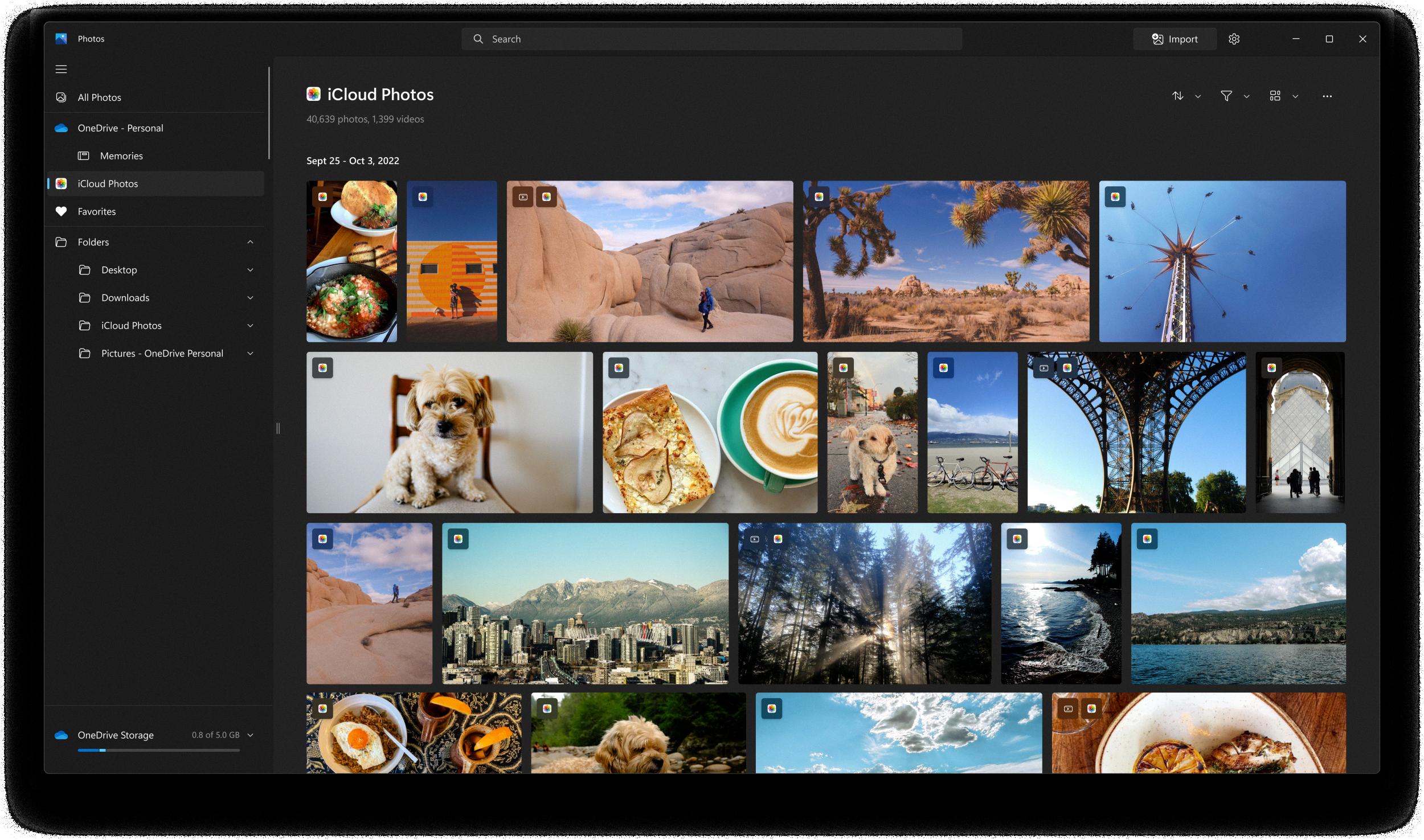
Task: Click the iCloud Photos header logo icon
Action: (313, 94)
